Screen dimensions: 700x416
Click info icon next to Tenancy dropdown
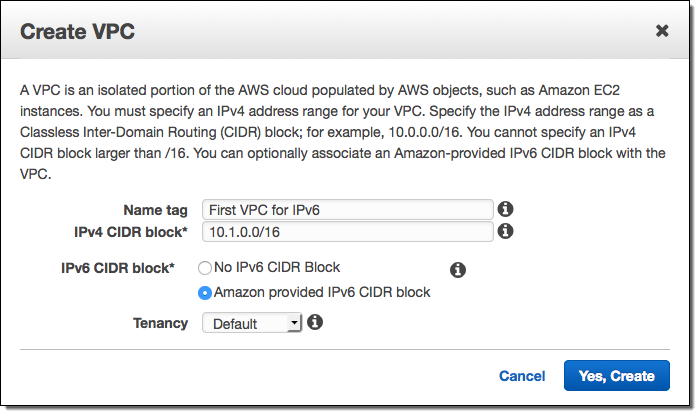(x=315, y=322)
